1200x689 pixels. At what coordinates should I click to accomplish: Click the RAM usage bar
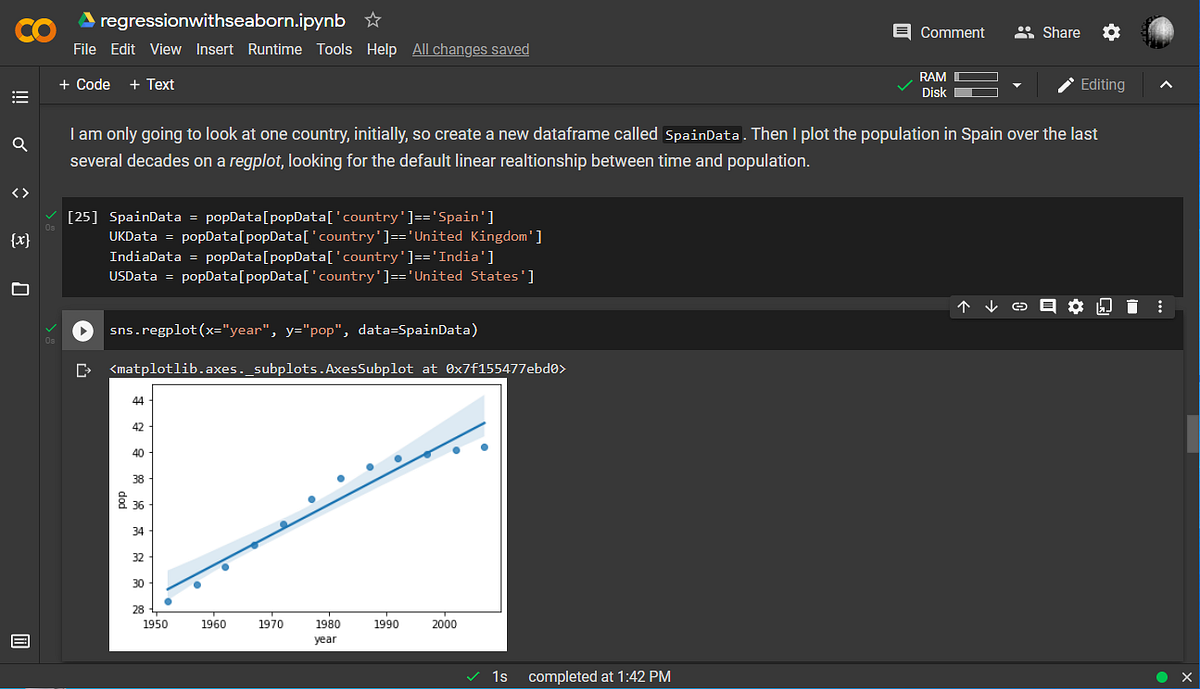(975, 76)
